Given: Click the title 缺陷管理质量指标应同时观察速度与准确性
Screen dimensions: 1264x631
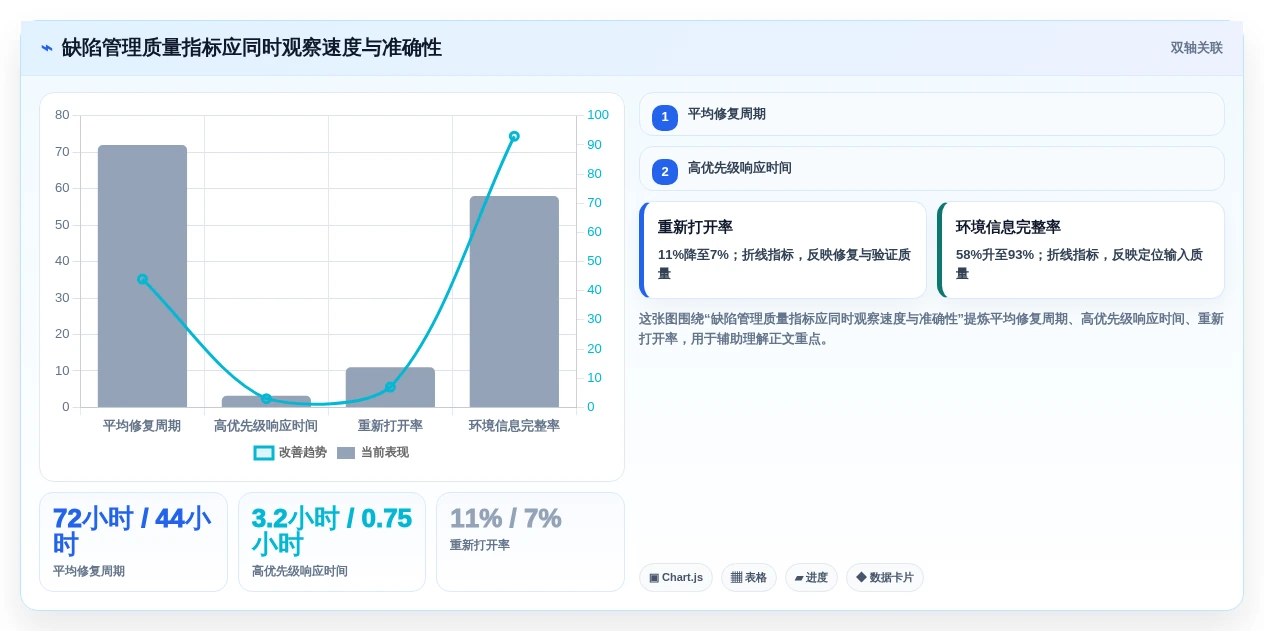Looking at the screenshot, I should pos(251,48).
